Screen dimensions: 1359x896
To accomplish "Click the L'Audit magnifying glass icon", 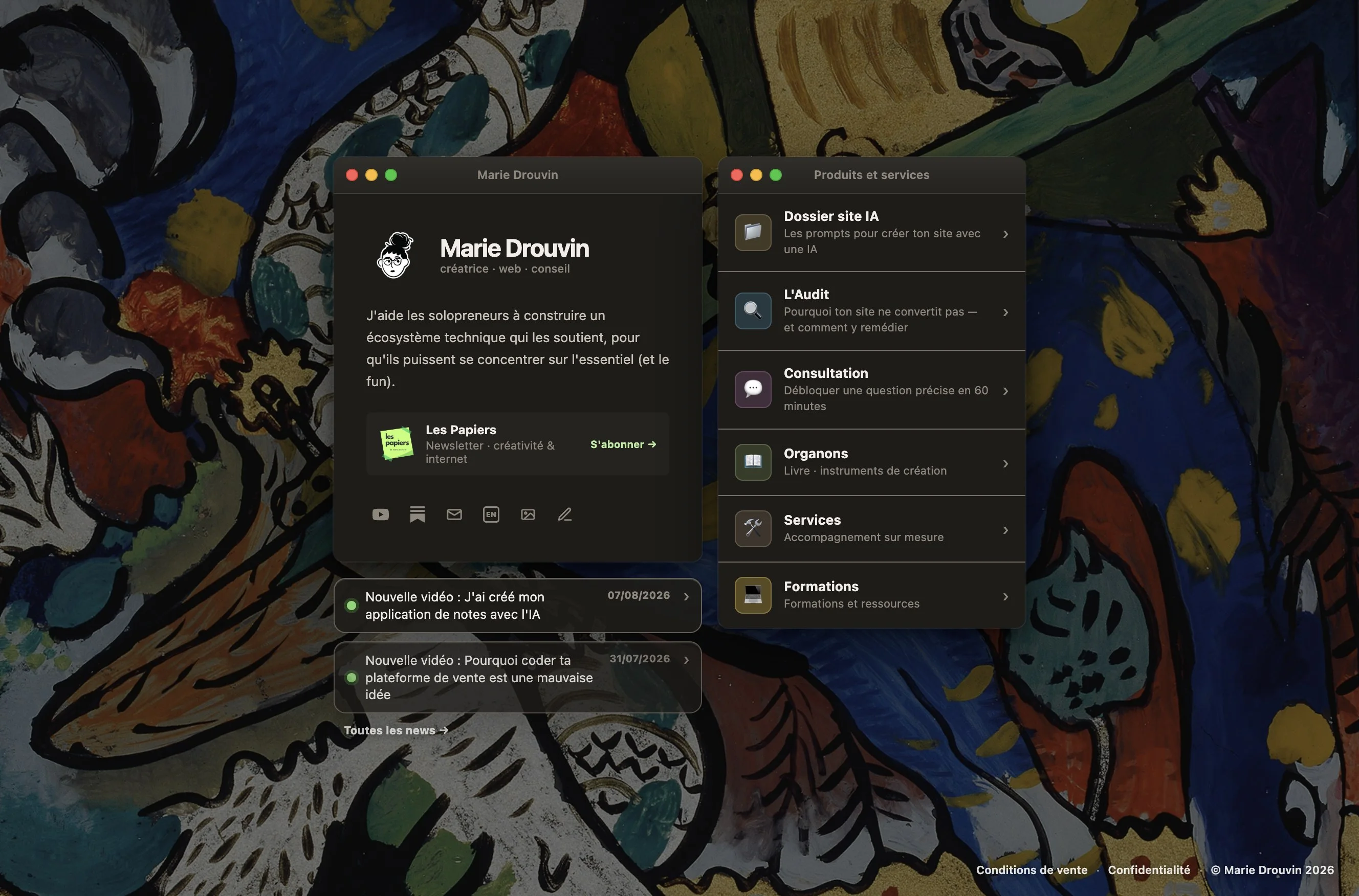I will tap(753, 311).
